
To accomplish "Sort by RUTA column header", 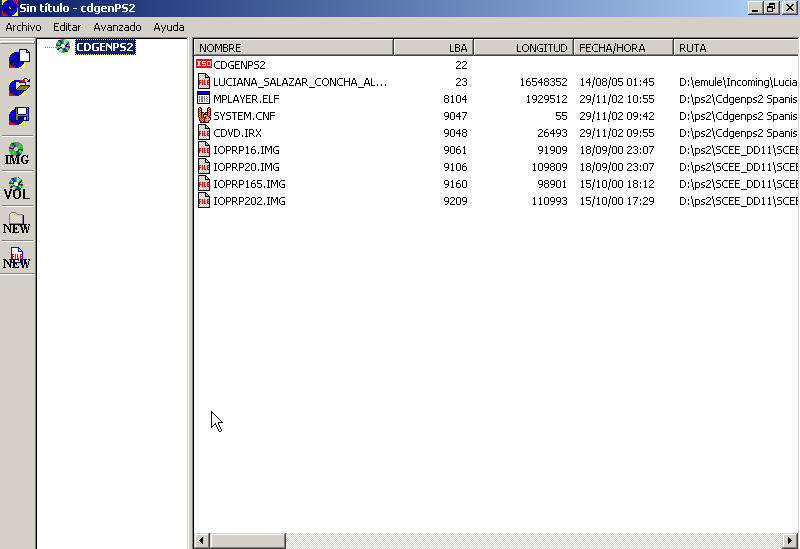I will tap(736, 47).
